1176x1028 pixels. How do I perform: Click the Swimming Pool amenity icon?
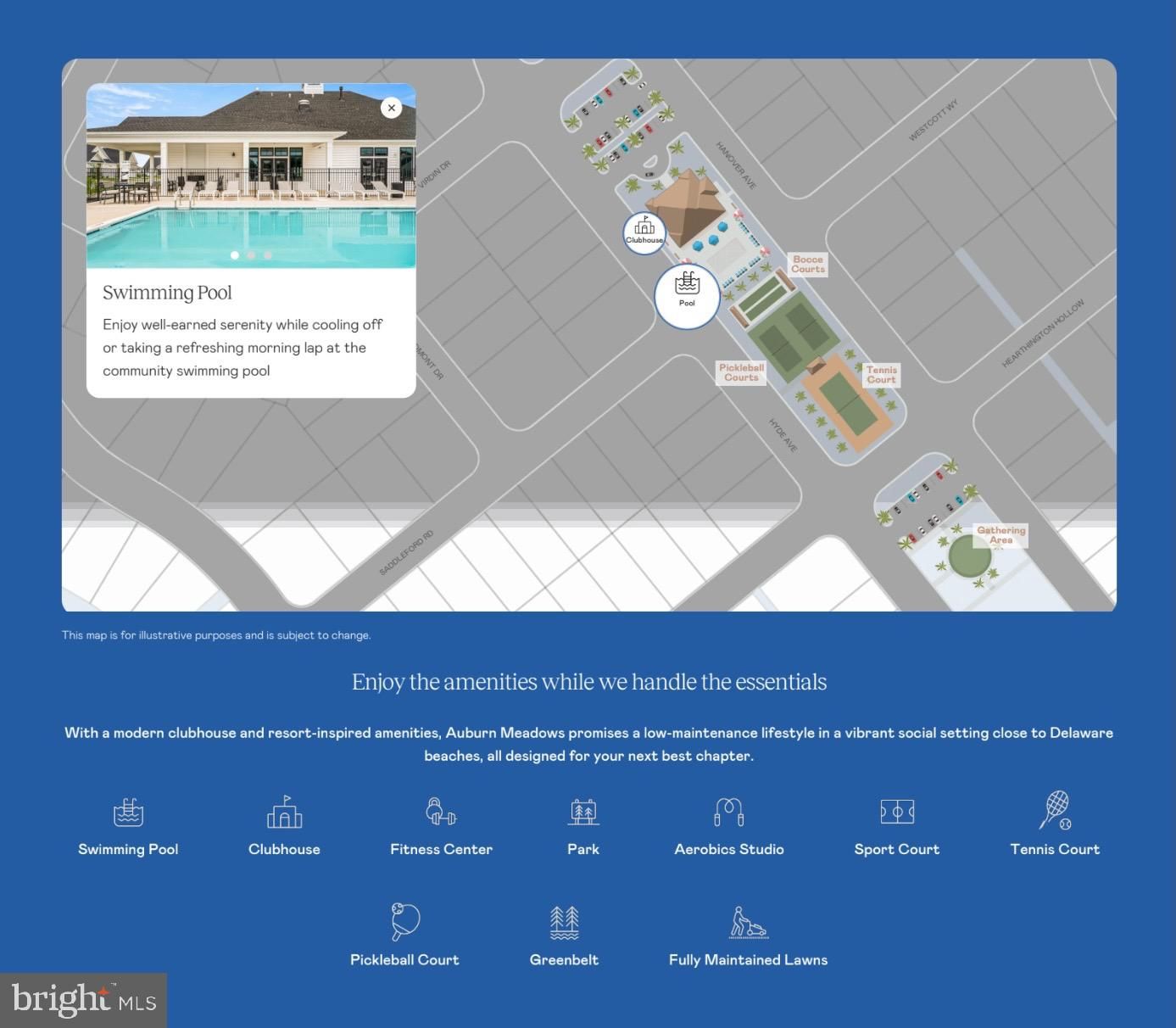coord(129,812)
